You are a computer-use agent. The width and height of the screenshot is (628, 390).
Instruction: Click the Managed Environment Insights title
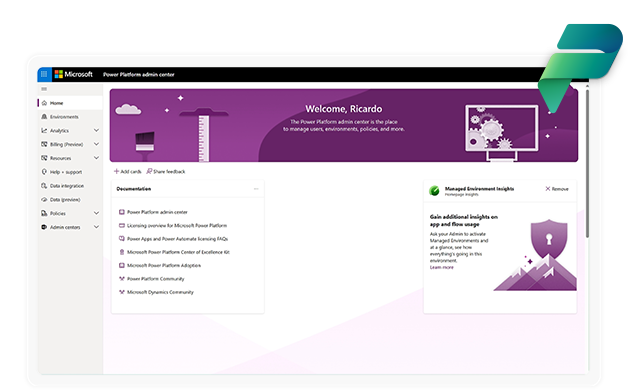click(x=479, y=188)
